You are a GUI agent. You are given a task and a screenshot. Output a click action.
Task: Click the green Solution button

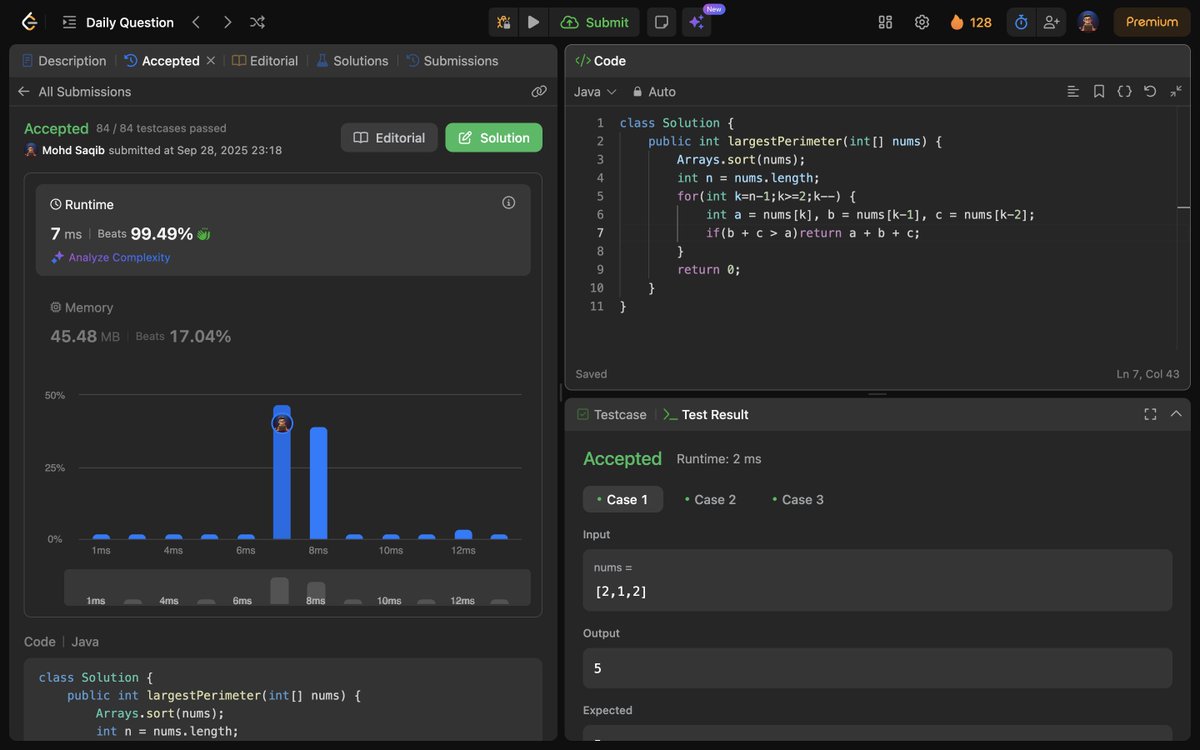click(x=494, y=138)
